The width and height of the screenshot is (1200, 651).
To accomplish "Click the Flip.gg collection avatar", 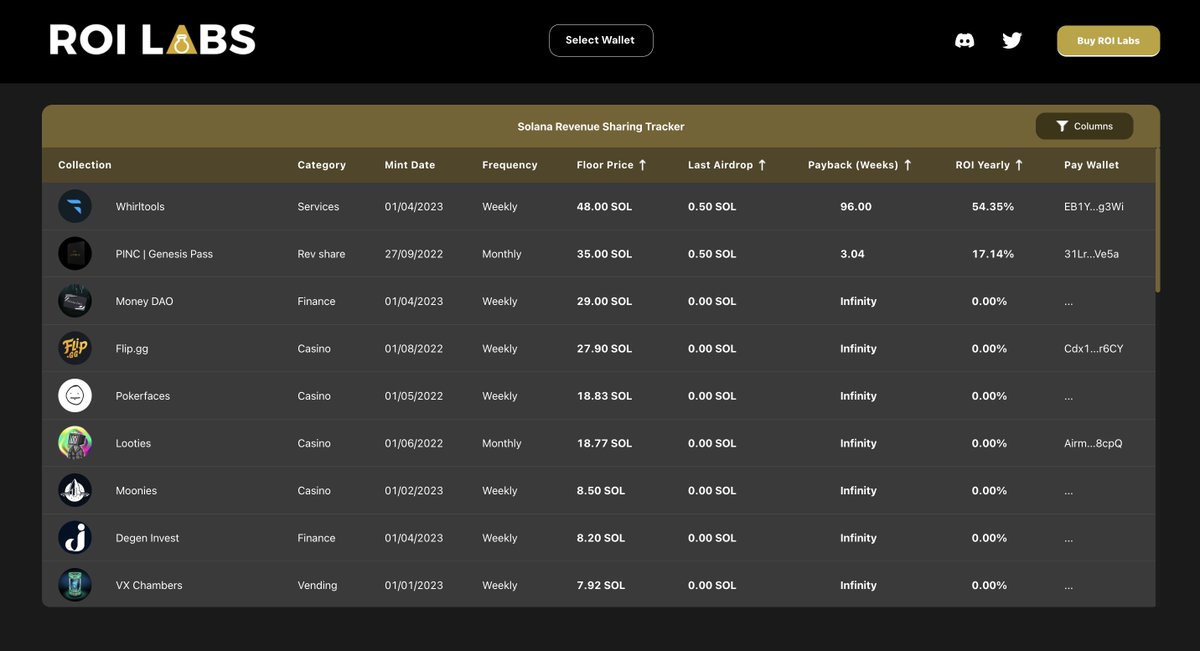I will (75, 348).
